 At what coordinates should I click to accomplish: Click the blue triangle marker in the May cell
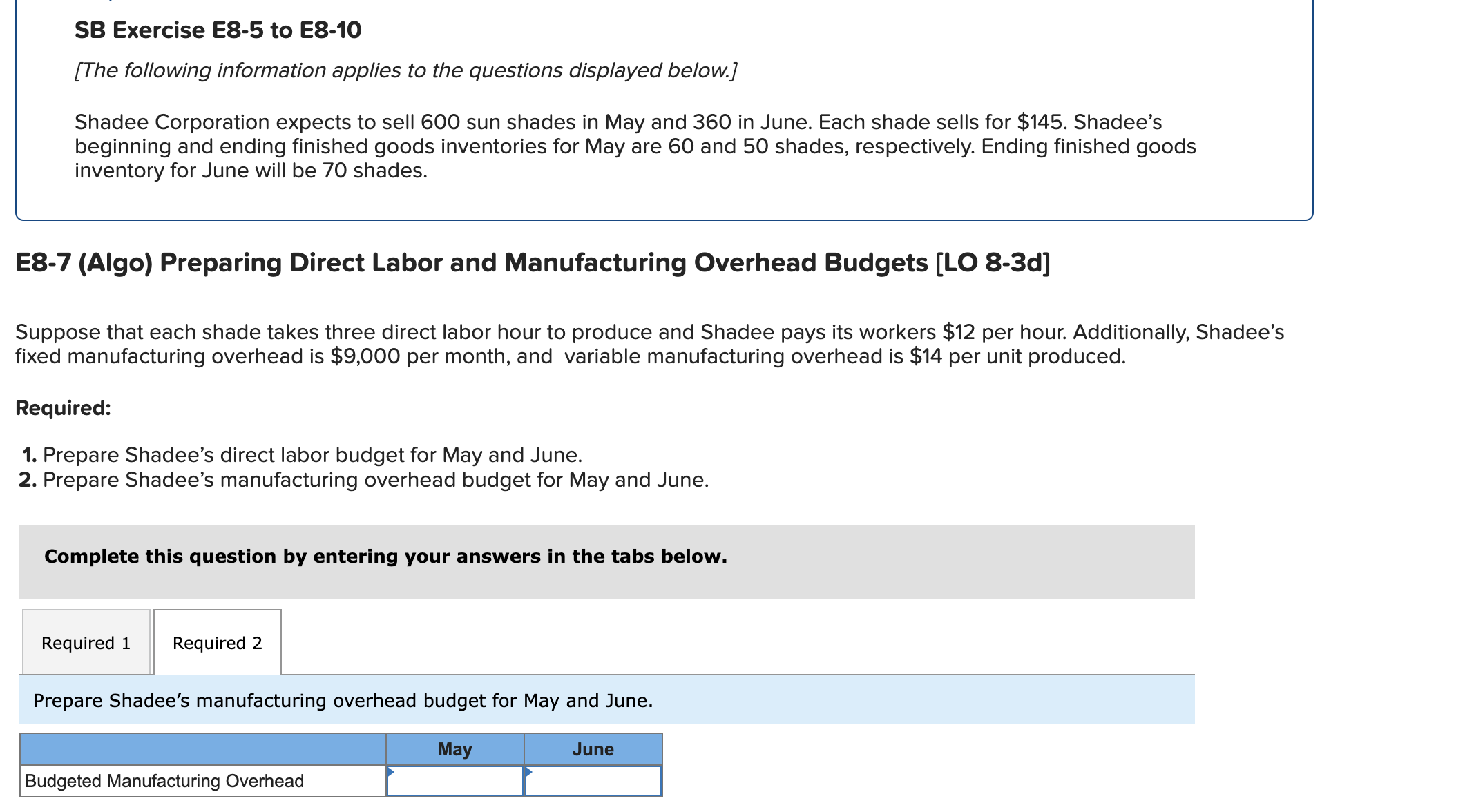390,771
